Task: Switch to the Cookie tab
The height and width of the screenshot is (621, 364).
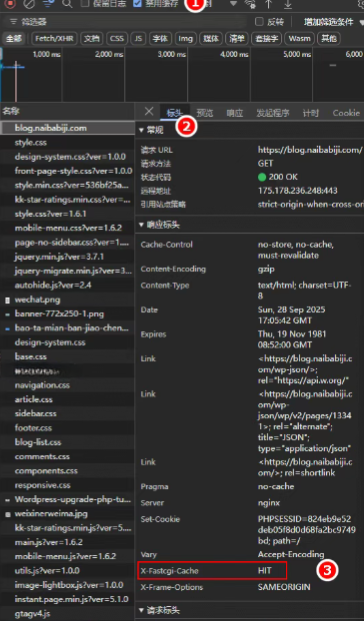Action: 346,113
